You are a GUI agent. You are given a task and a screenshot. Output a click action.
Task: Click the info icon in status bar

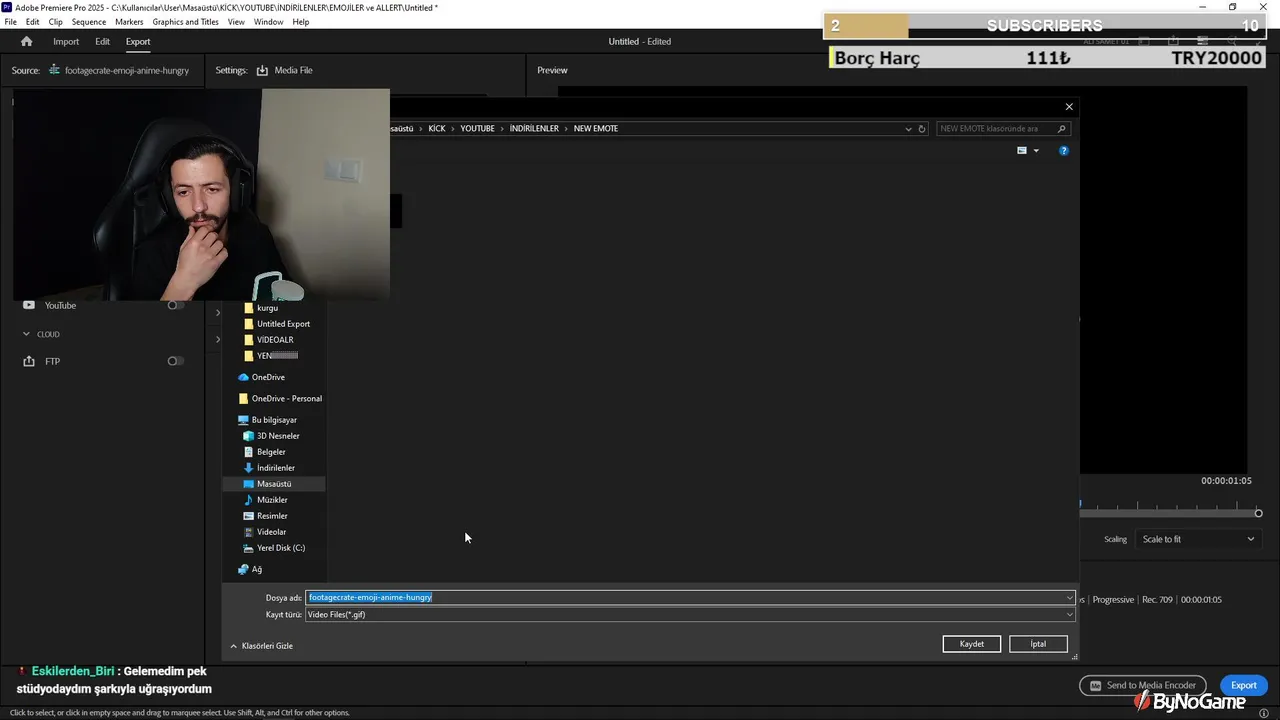1264,713
